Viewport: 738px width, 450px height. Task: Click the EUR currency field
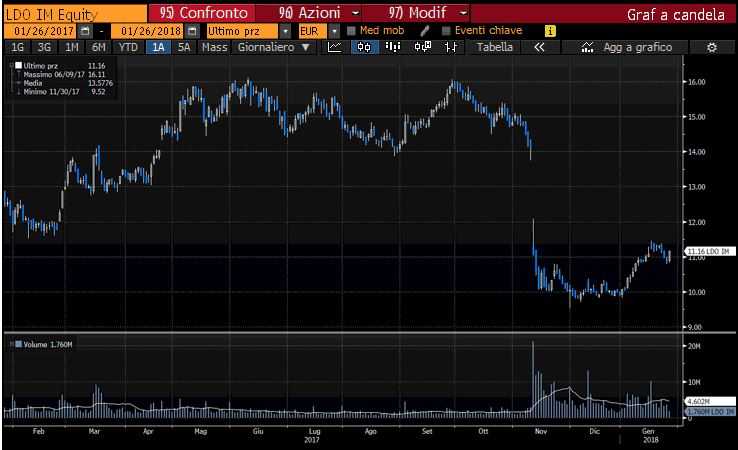[313, 31]
